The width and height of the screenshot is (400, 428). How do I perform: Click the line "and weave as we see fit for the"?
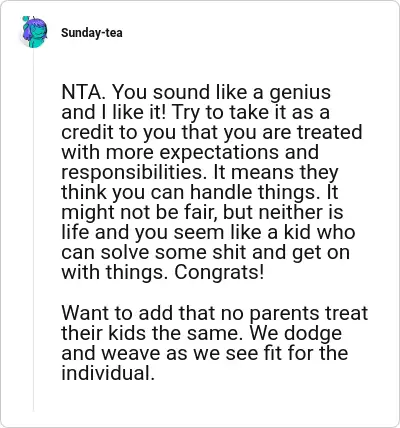(x=205, y=353)
